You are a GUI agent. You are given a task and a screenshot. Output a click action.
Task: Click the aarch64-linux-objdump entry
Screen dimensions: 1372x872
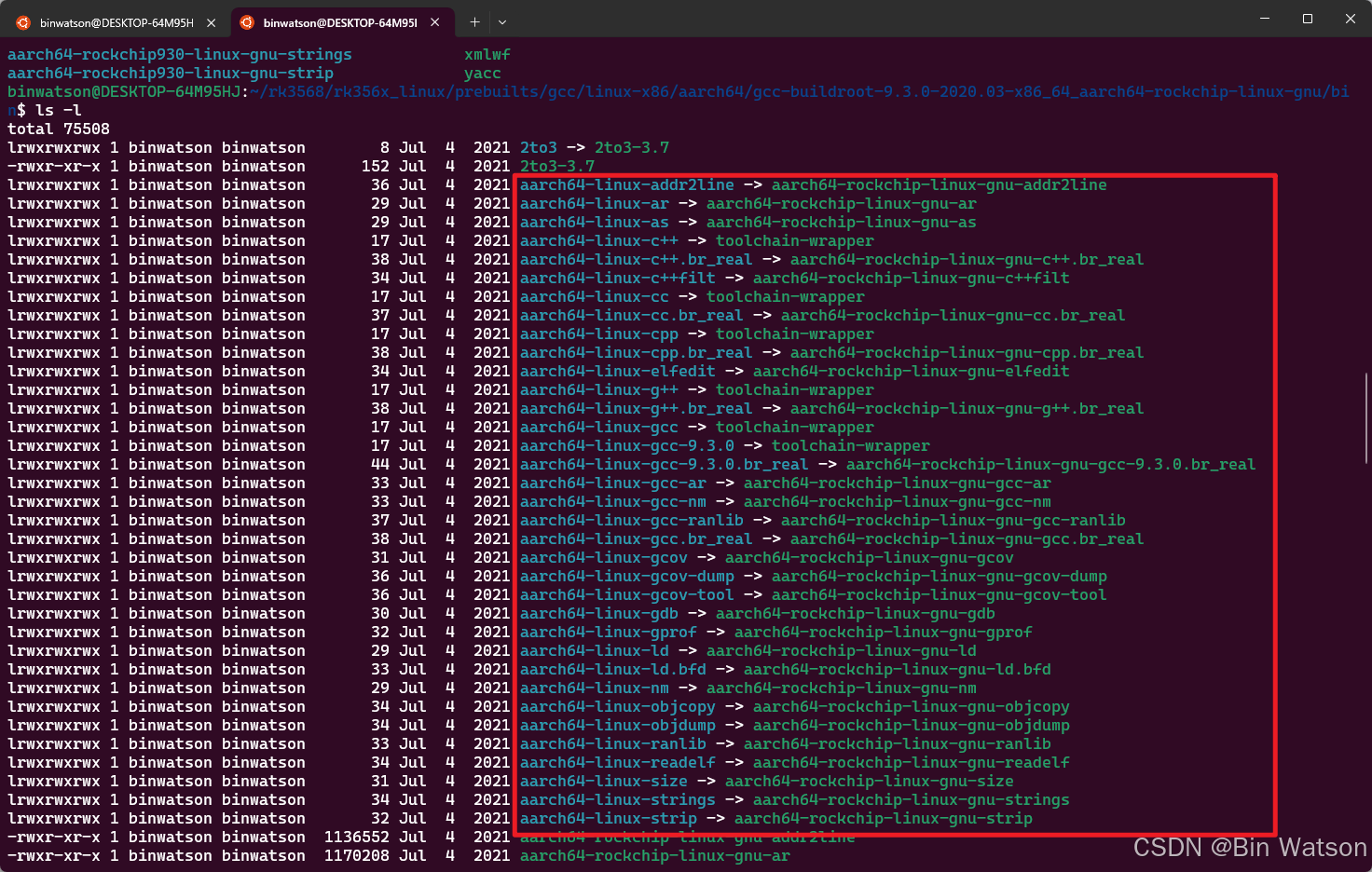(x=618, y=725)
